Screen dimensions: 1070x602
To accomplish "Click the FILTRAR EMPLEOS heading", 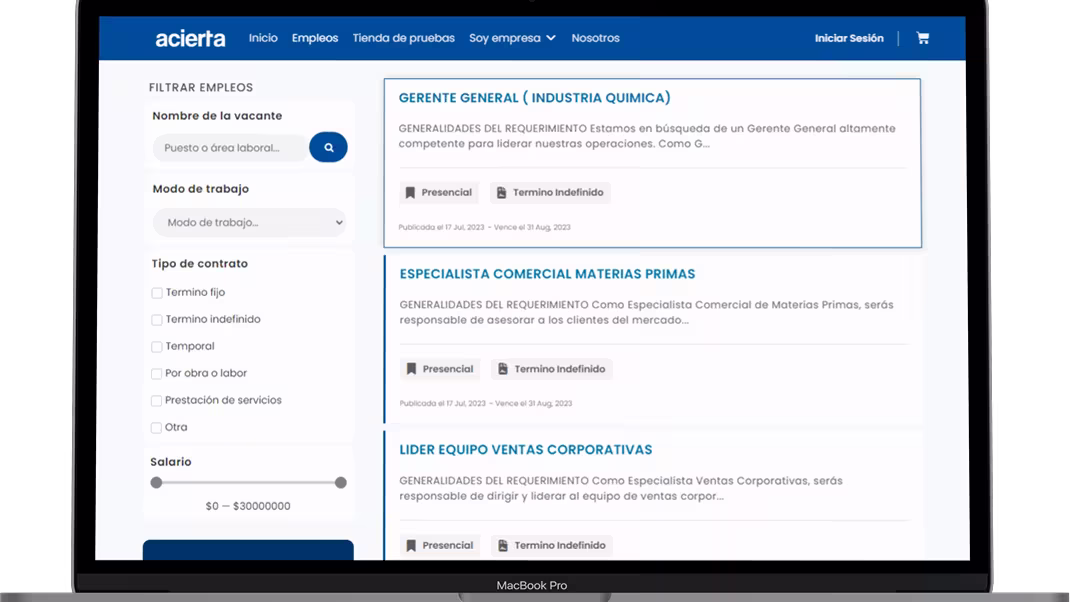I will pyautogui.click(x=201, y=87).
